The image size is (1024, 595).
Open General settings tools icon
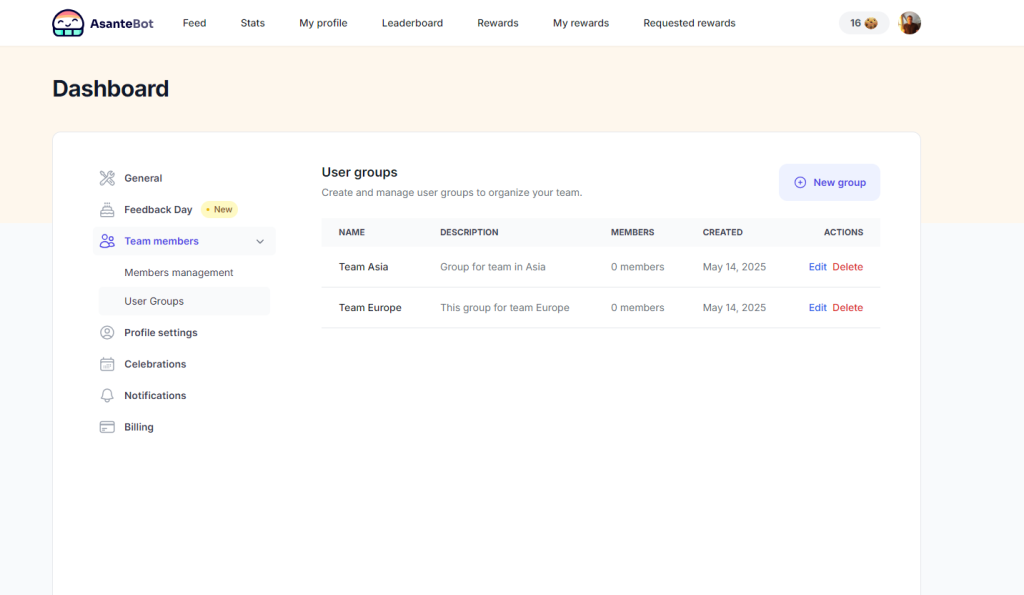107,178
